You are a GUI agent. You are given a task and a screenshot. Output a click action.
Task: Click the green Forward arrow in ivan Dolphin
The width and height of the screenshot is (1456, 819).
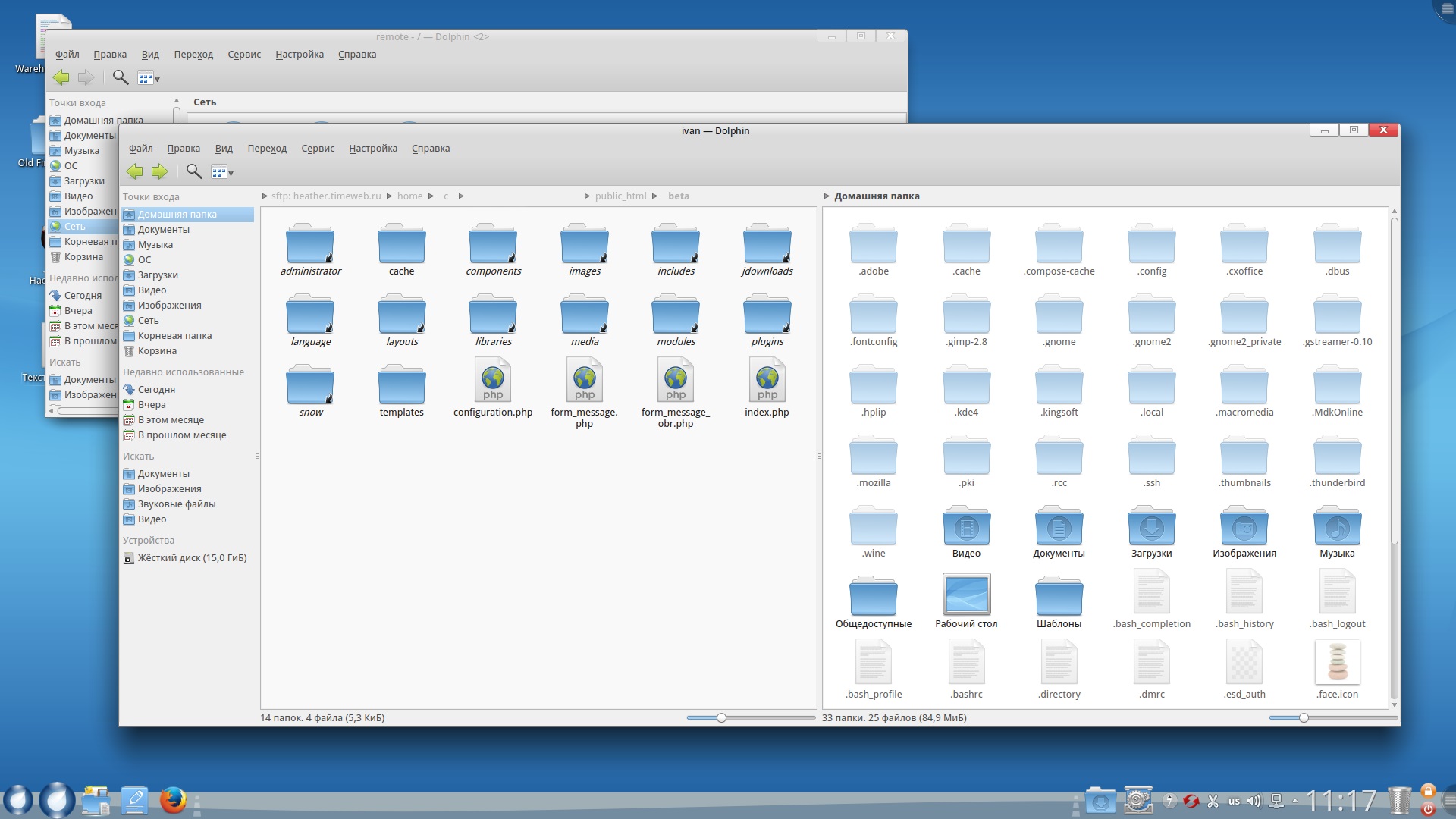click(x=159, y=171)
